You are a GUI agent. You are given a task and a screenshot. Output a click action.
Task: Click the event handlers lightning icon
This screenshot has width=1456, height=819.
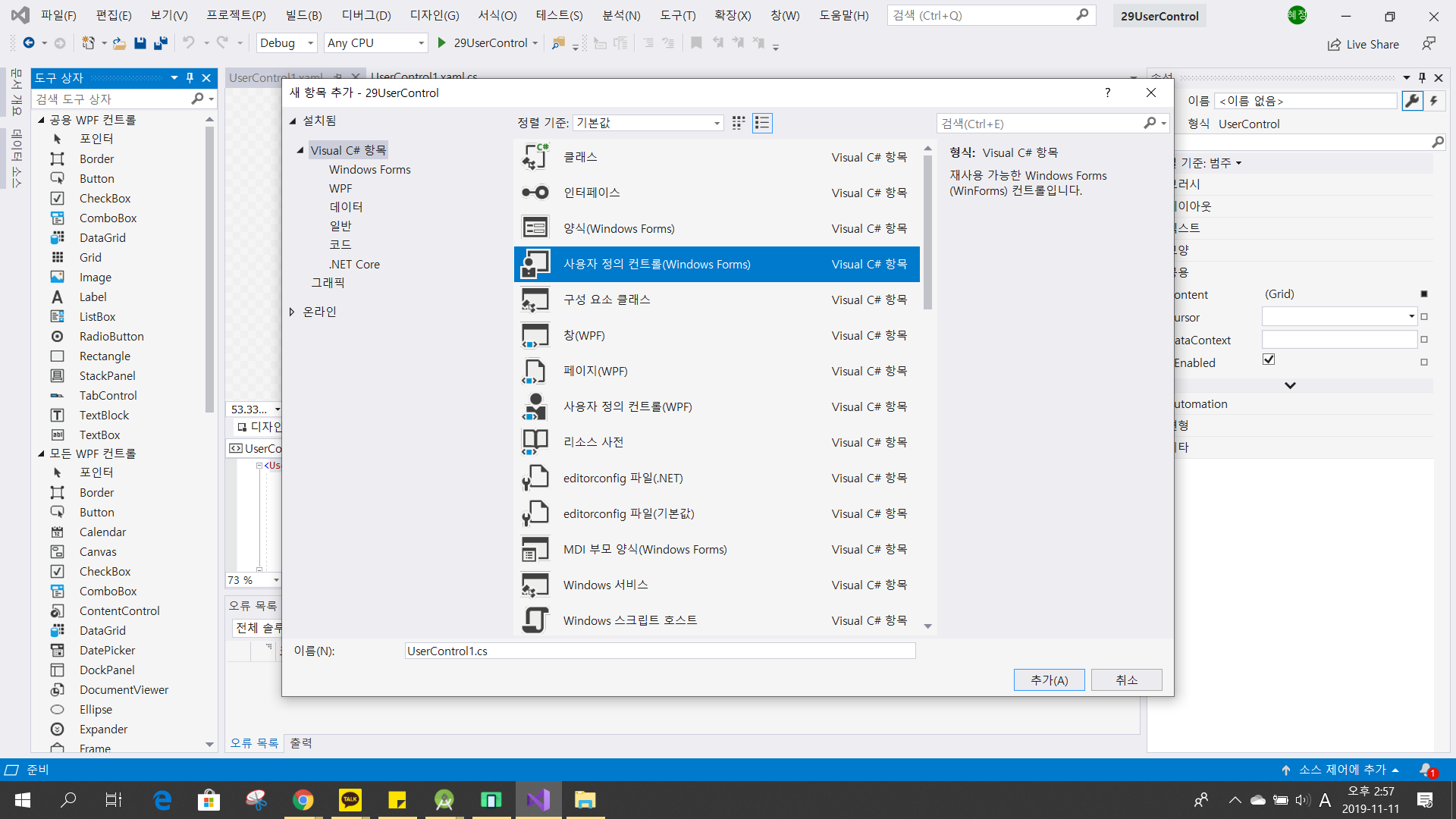tap(1434, 101)
